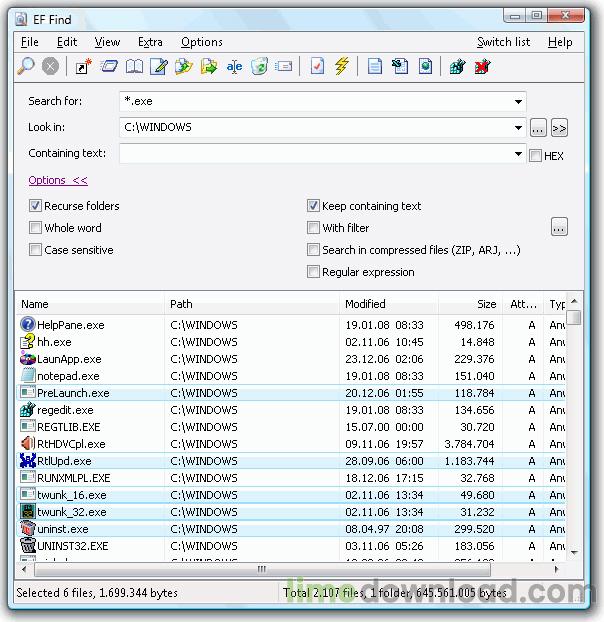Open the Extra menu
The height and width of the screenshot is (622, 604).
[150, 42]
